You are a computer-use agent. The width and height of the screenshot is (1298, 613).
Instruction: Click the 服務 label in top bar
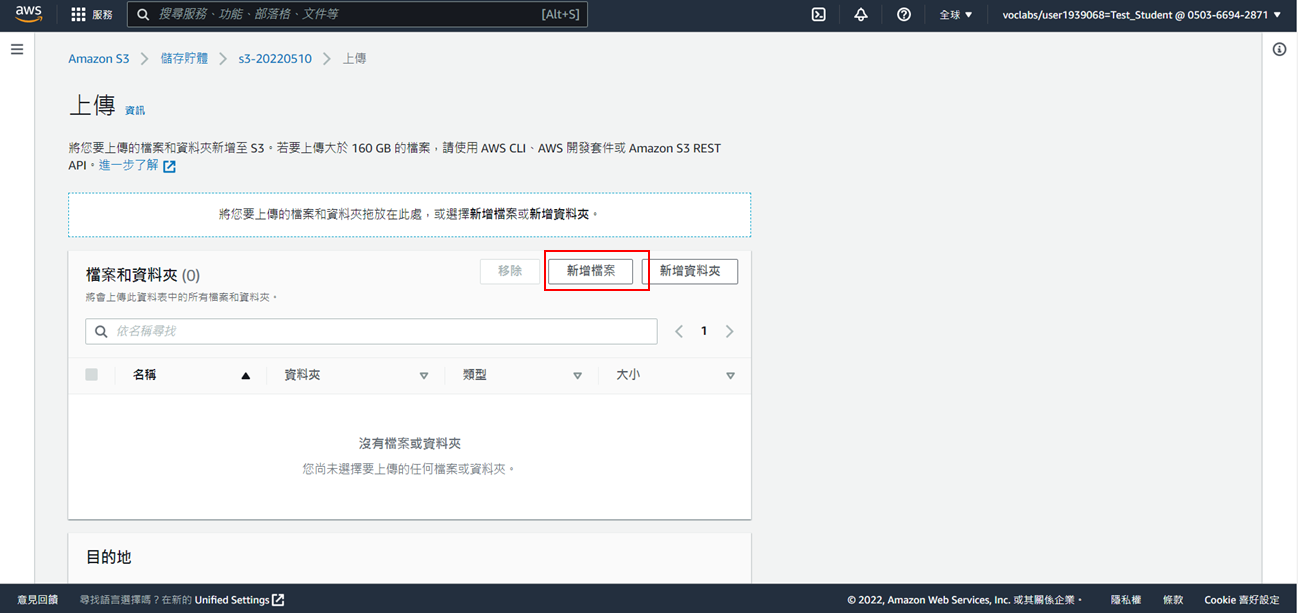click(103, 15)
